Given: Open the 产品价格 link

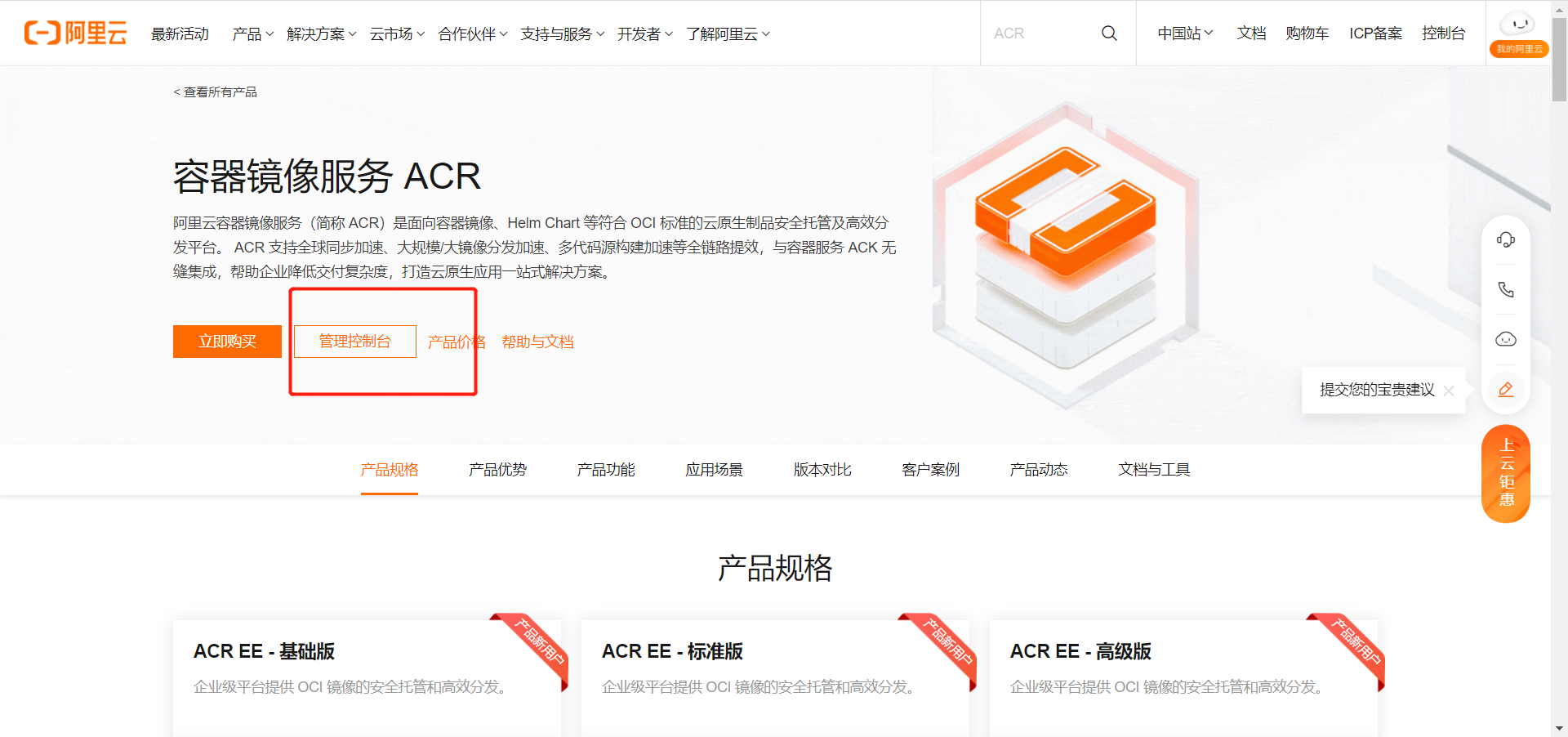Looking at the screenshot, I should click(457, 342).
